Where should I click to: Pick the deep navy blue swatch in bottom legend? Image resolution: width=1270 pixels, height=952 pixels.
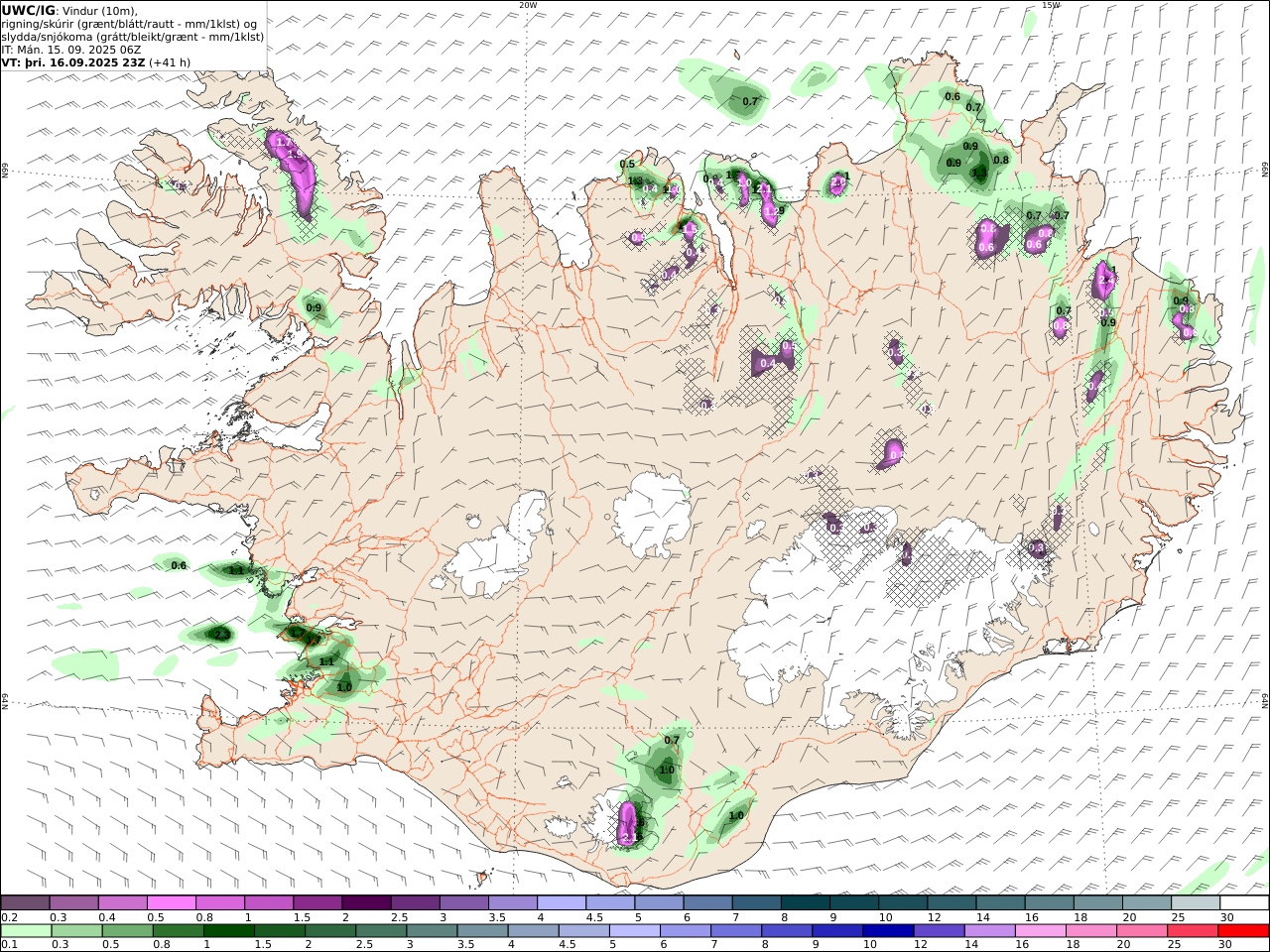click(x=887, y=931)
